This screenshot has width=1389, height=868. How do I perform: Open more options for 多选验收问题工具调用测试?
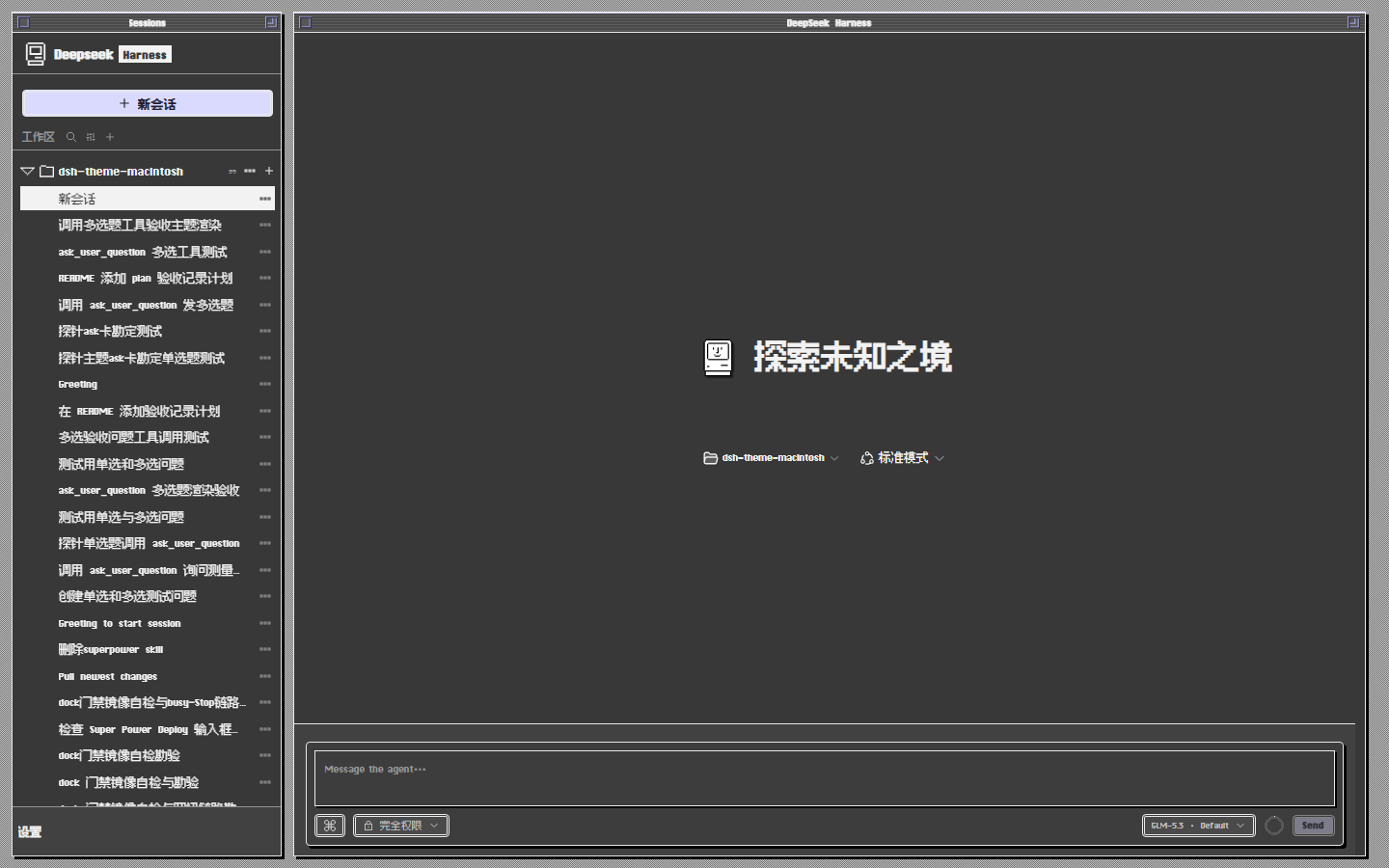tap(265, 437)
